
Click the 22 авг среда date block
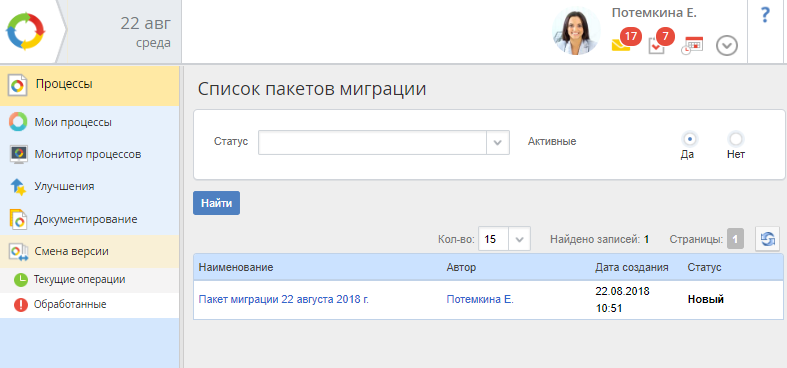146,32
